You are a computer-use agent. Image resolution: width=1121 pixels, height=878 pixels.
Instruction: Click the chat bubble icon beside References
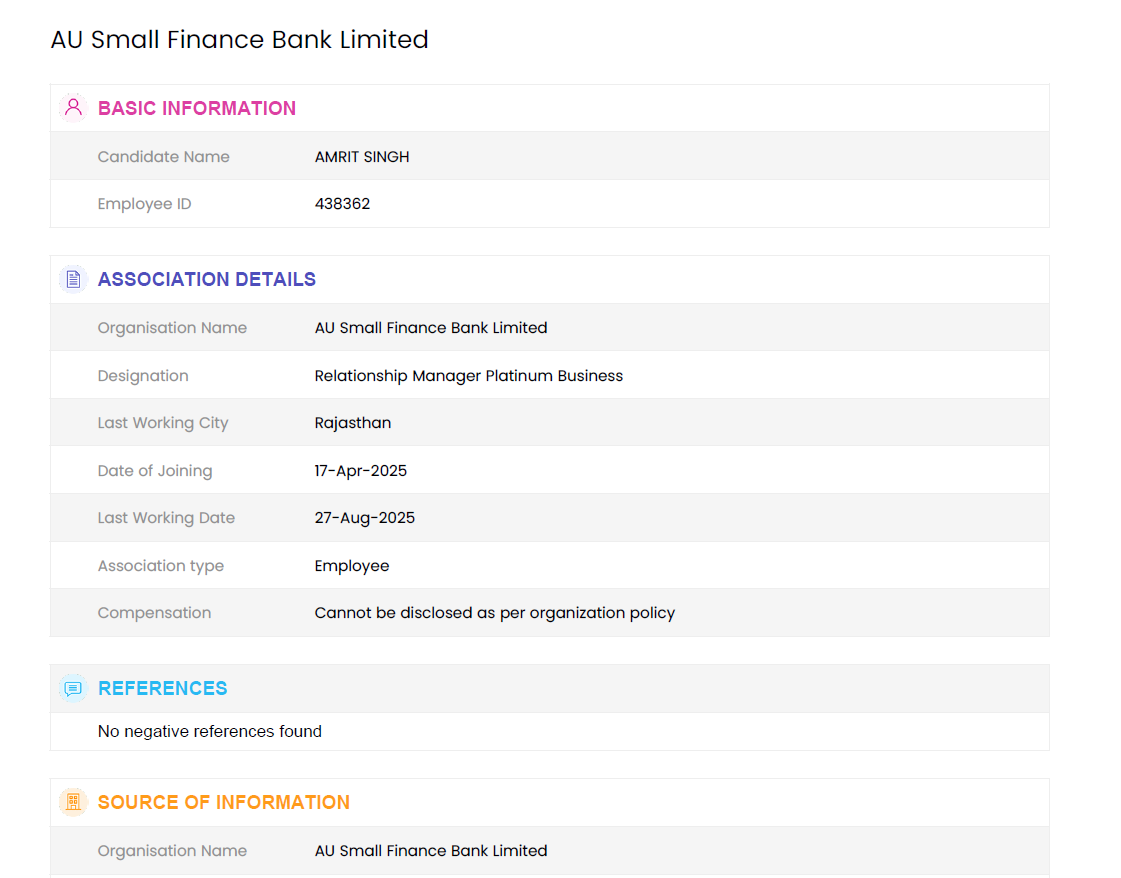point(73,688)
